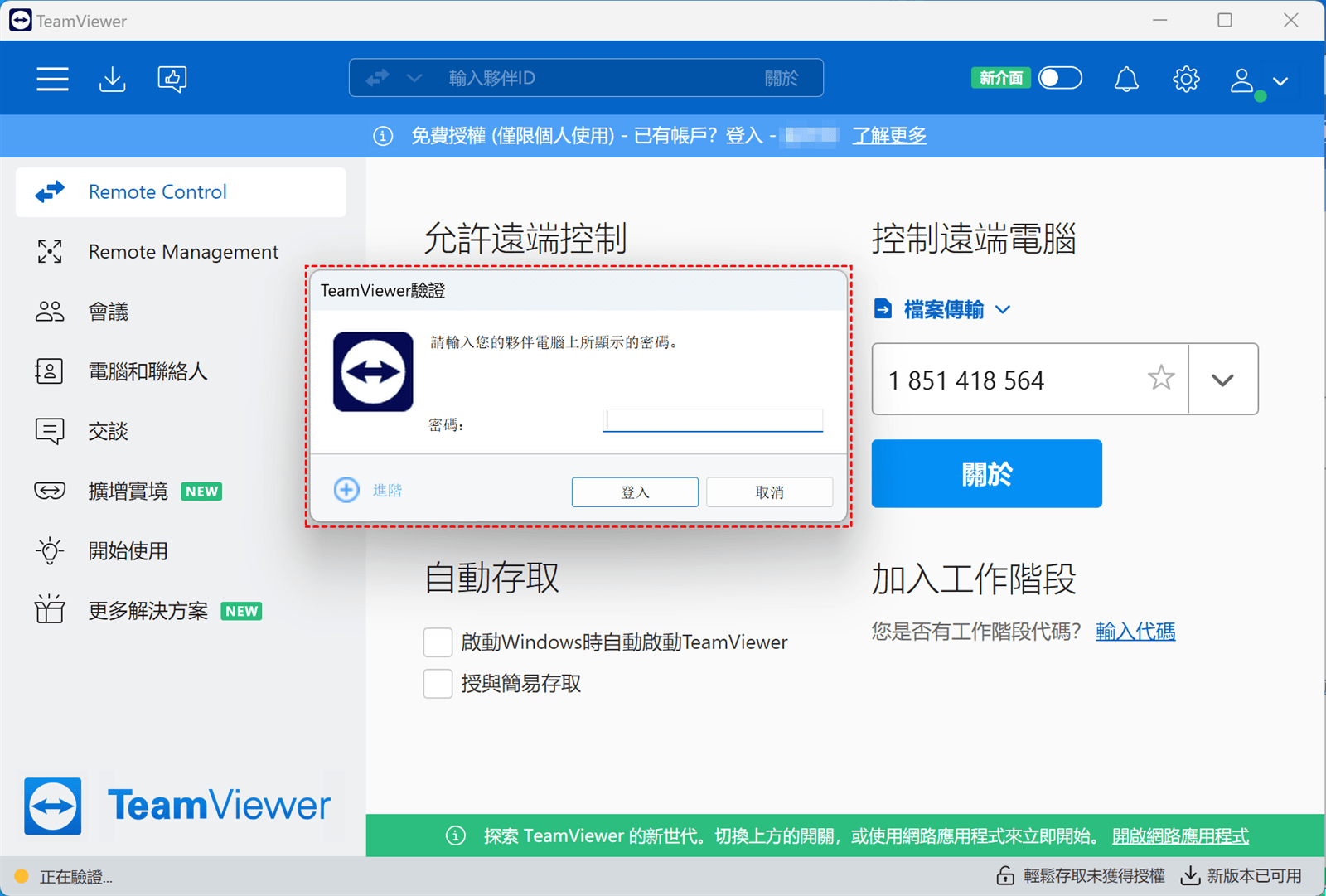Open the notifications bell
Image resolution: width=1326 pixels, height=896 pixels.
[1125, 80]
